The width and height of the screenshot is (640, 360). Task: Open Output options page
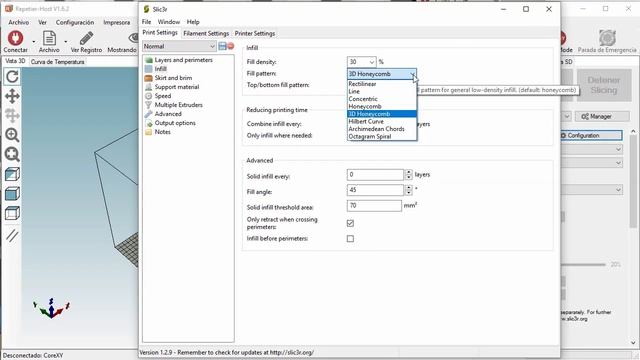[x=175, y=123]
